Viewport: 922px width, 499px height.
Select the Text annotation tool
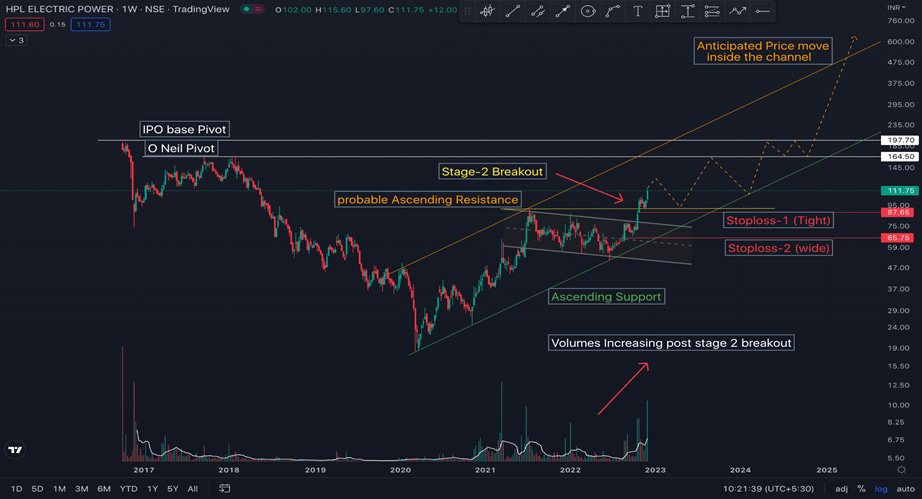click(x=637, y=11)
